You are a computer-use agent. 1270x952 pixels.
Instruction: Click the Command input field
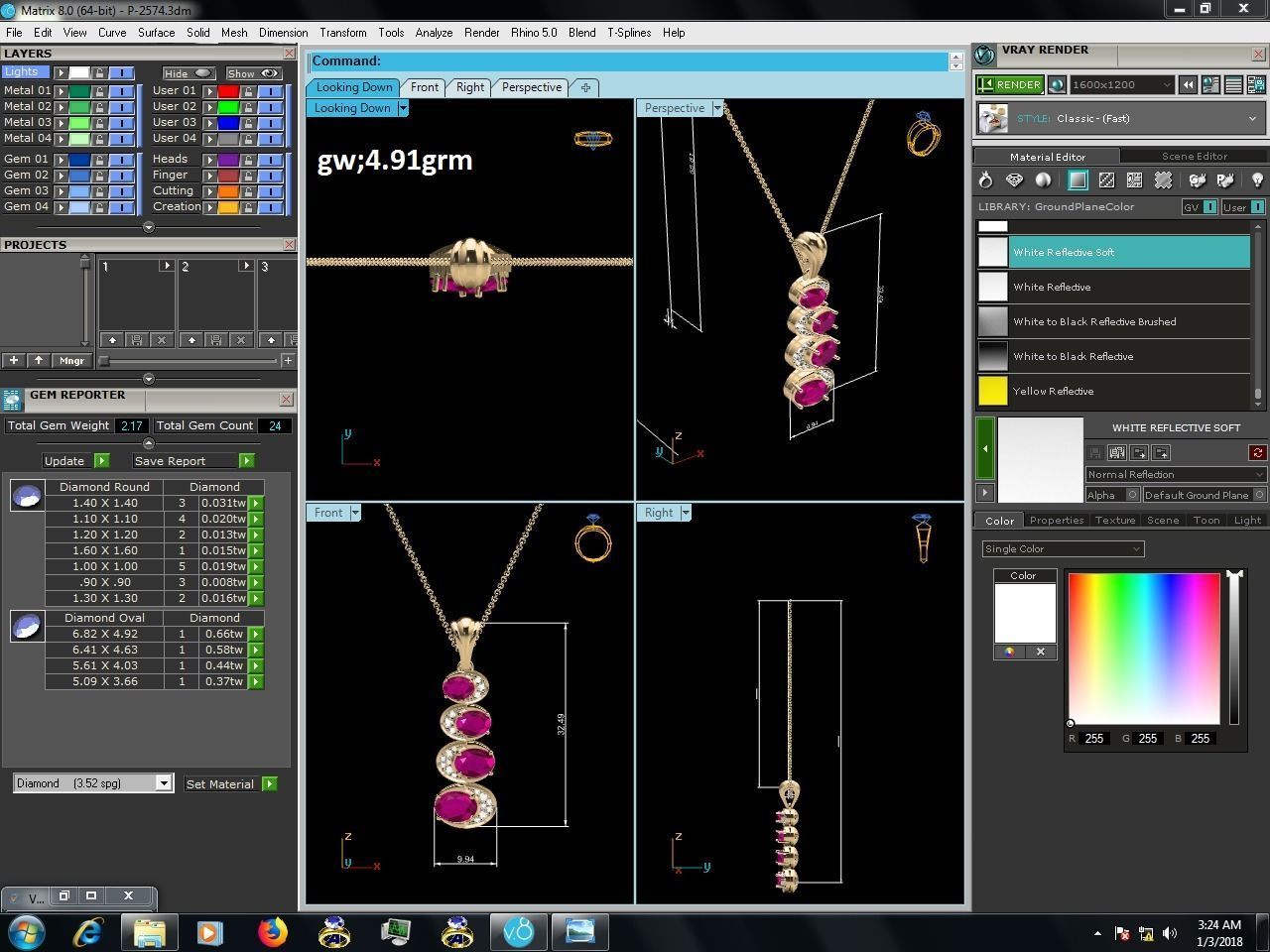(x=629, y=61)
